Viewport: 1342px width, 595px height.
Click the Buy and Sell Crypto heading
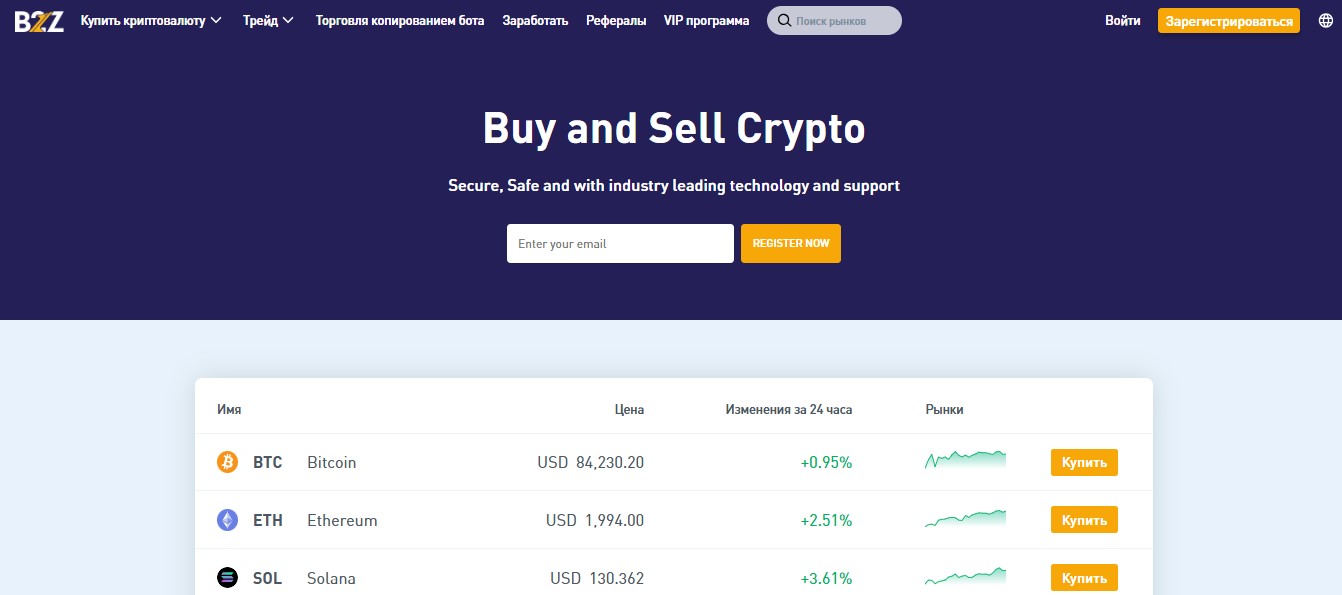(674, 128)
